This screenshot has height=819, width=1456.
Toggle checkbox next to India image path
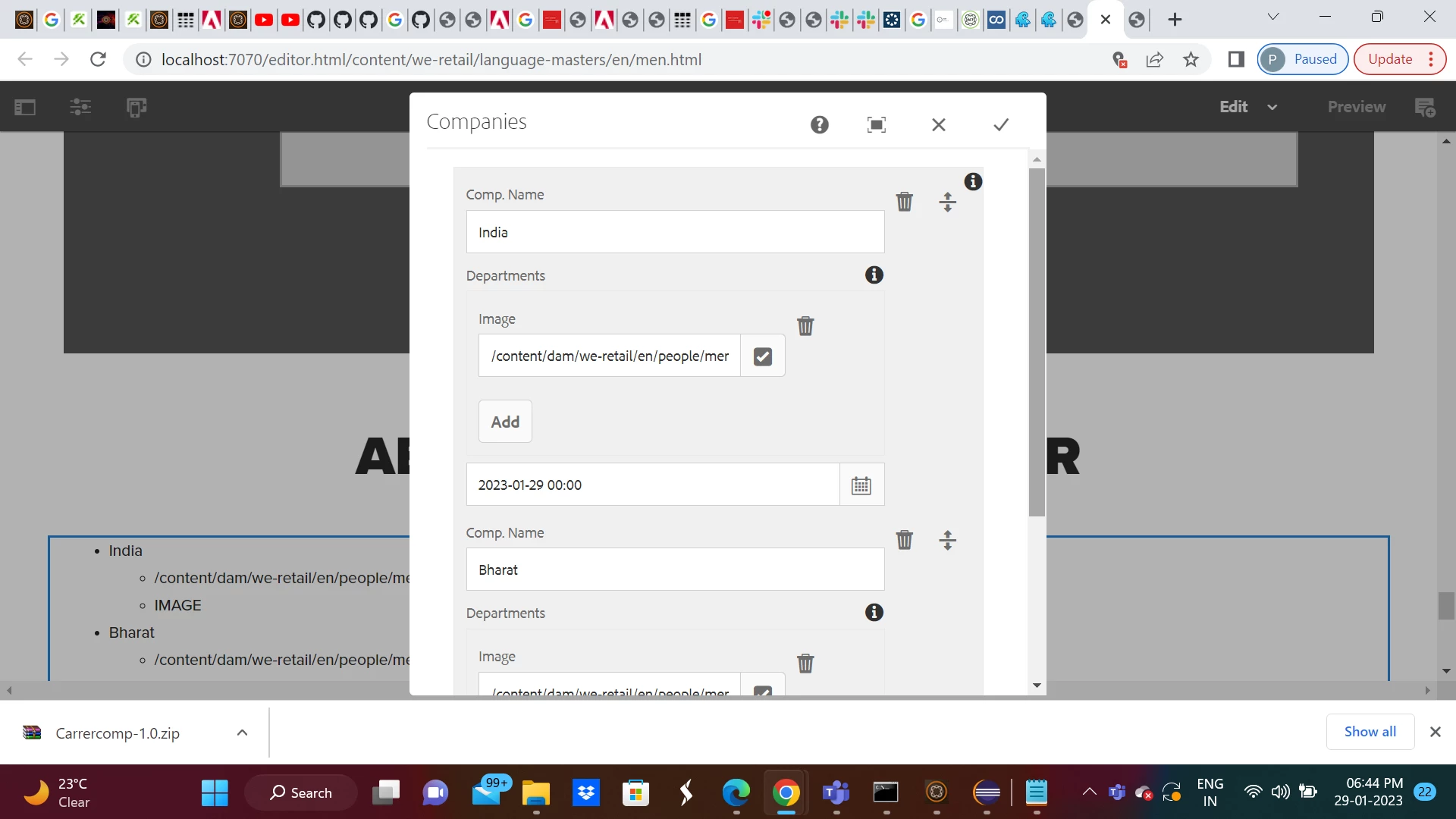(x=762, y=356)
